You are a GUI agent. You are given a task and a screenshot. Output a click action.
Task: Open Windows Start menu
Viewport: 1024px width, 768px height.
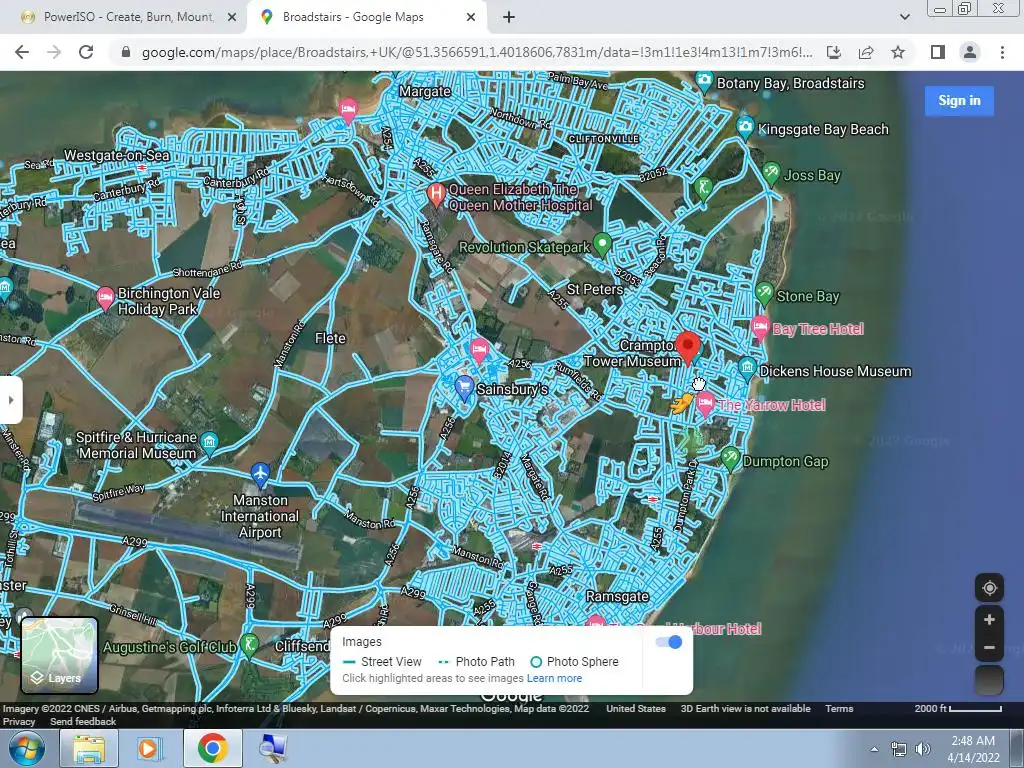[x=27, y=748]
